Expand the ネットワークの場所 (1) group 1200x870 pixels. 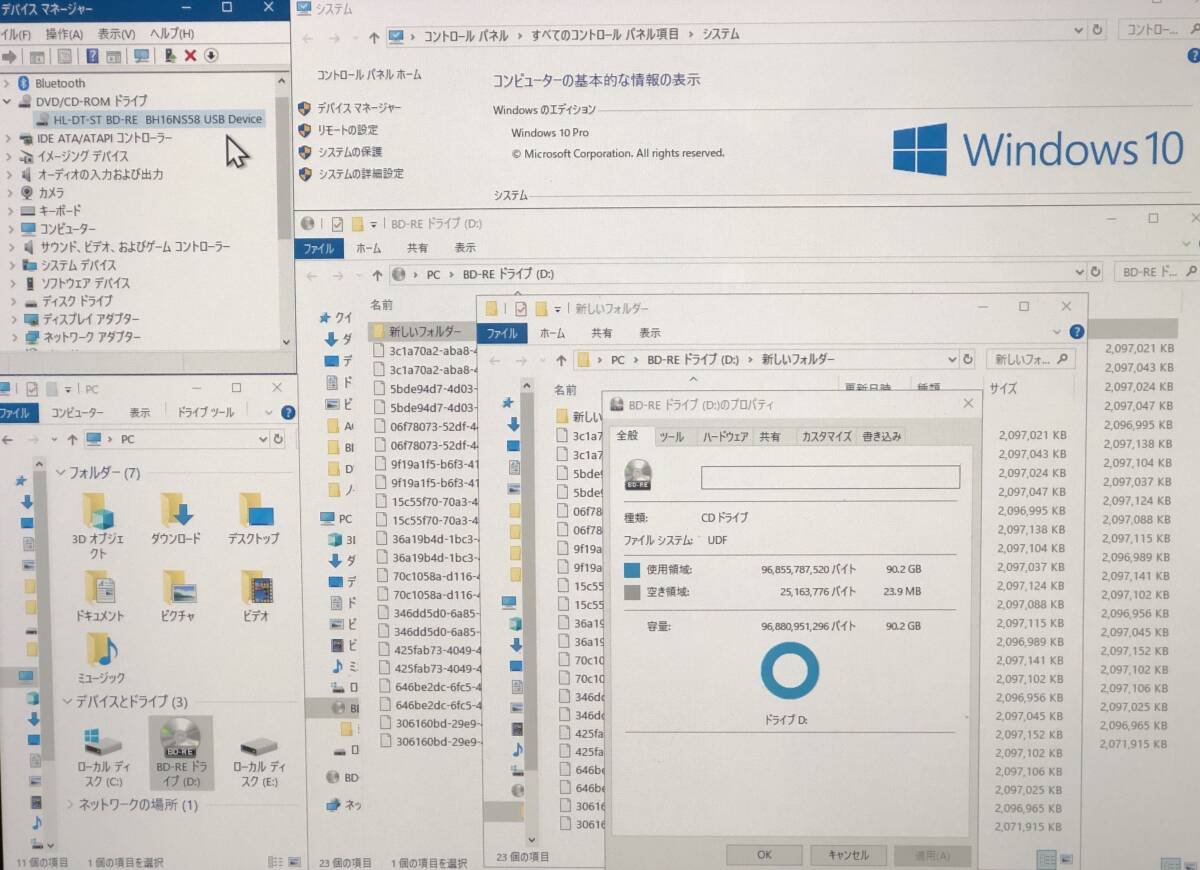click(71, 804)
